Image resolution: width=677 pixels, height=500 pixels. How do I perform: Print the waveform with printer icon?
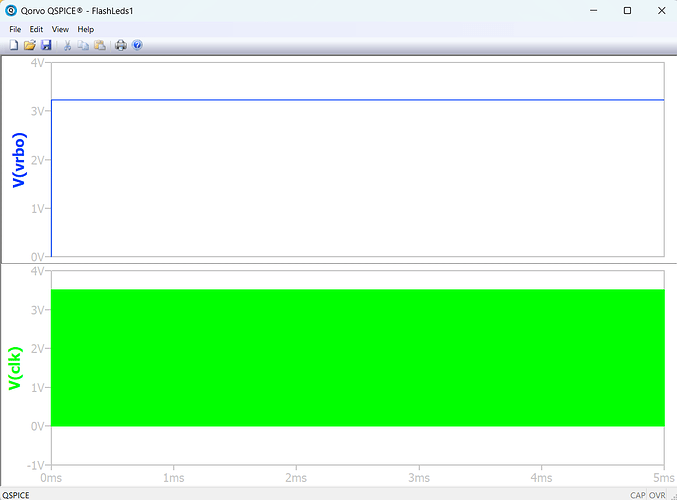121,45
